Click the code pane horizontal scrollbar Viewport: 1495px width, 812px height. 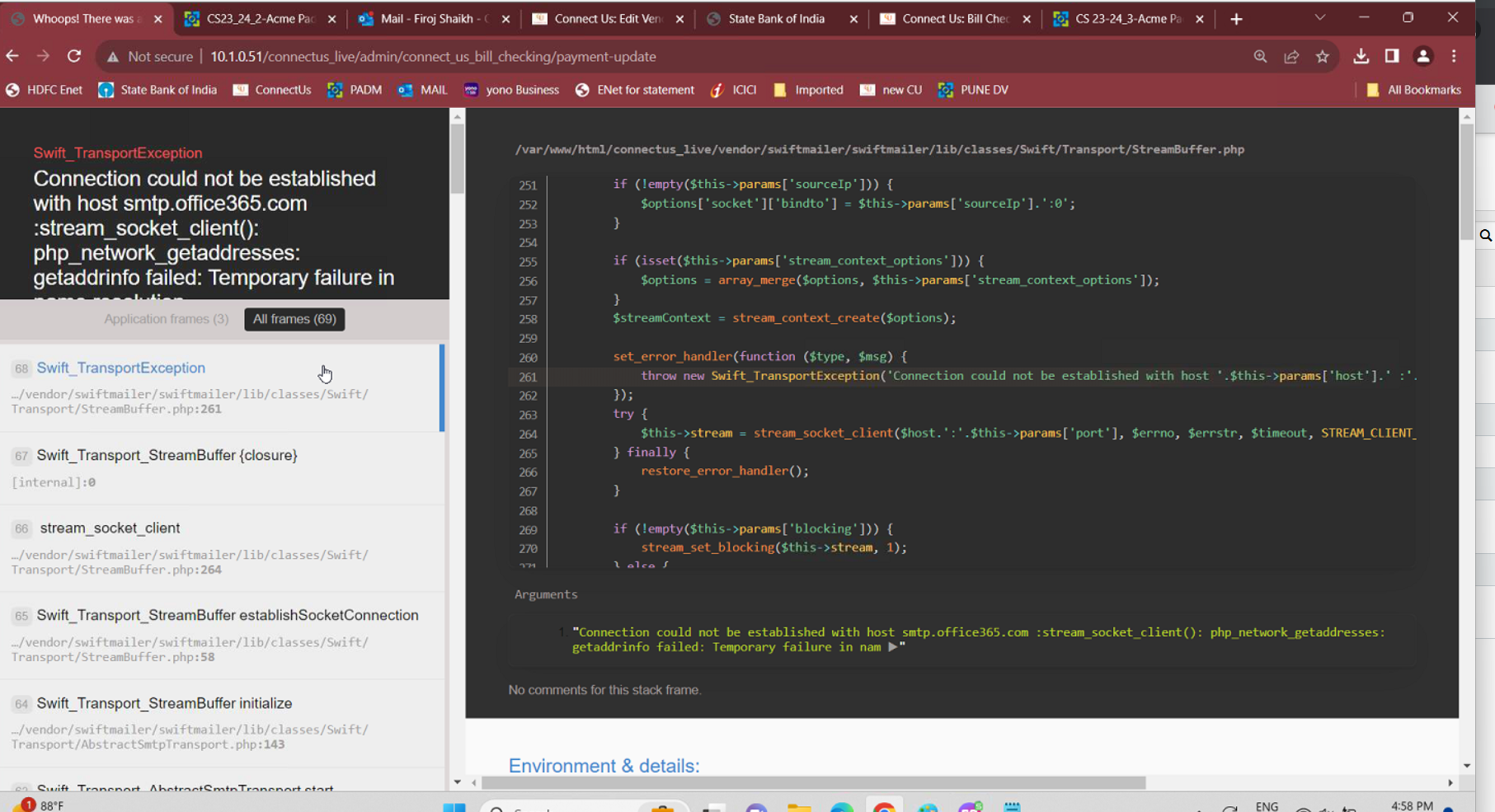pos(813,782)
